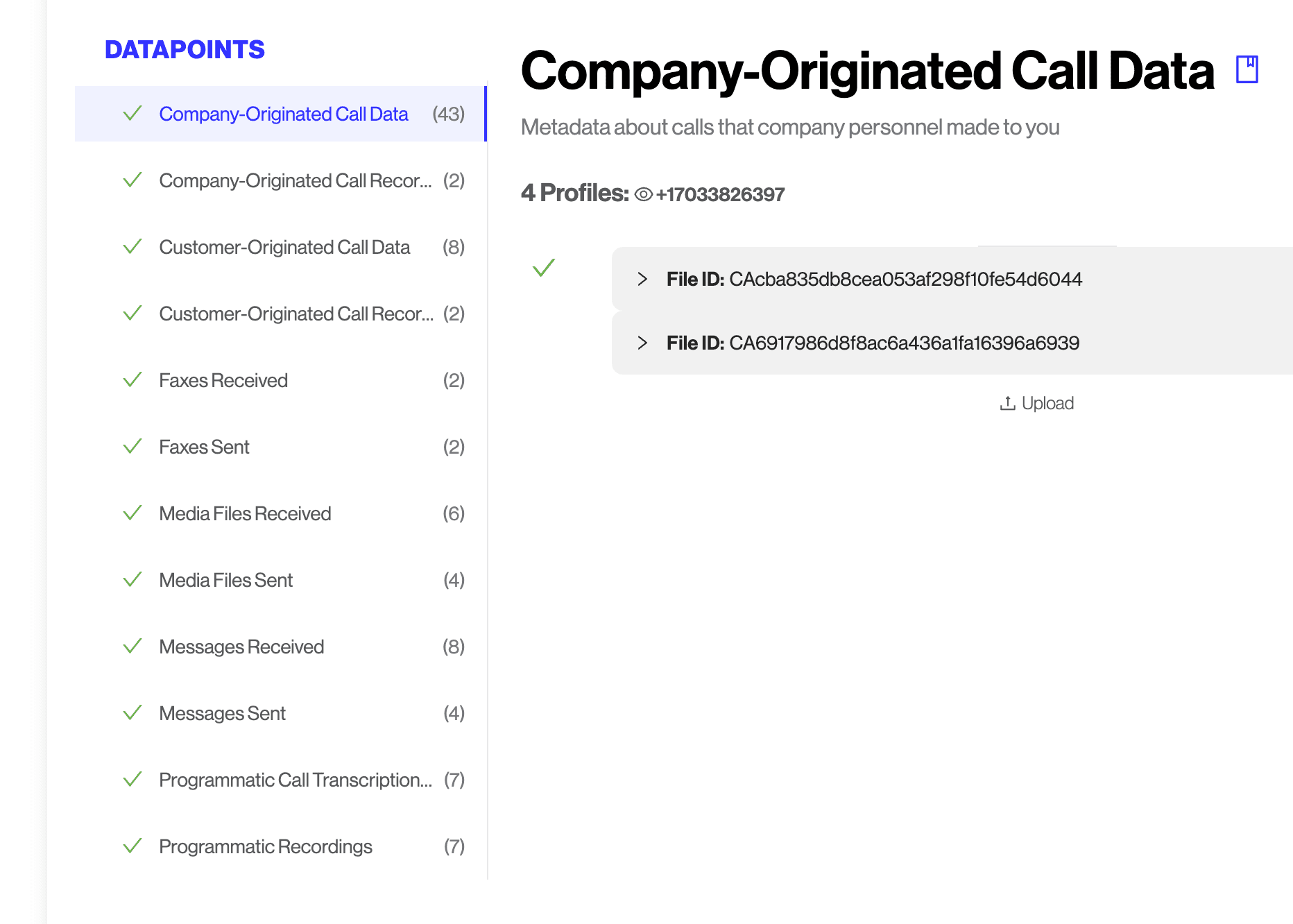Click the Upload link
Screen dimensions: 1293x924
click(1047, 403)
